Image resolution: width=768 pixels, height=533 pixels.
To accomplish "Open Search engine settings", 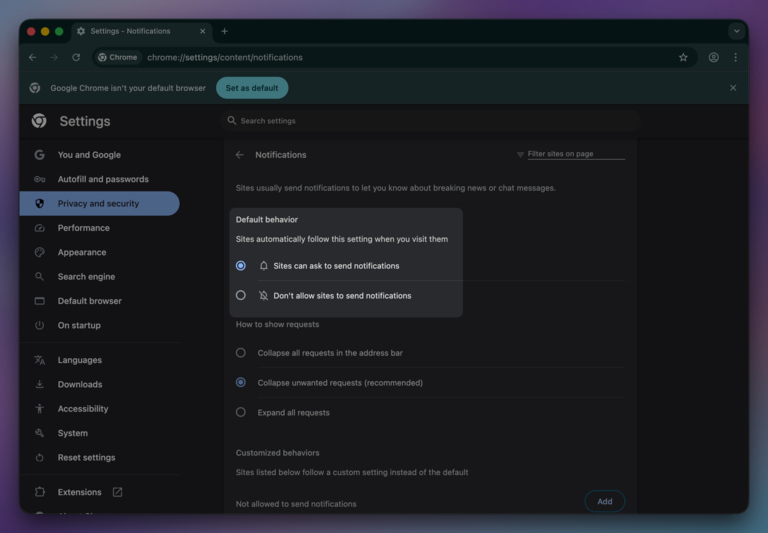I will click(x=86, y=277).
